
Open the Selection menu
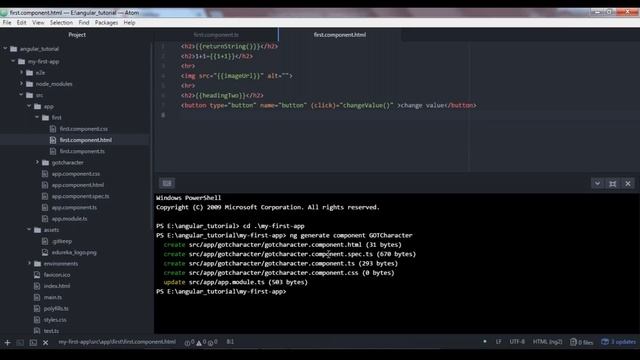coord(61,23)
